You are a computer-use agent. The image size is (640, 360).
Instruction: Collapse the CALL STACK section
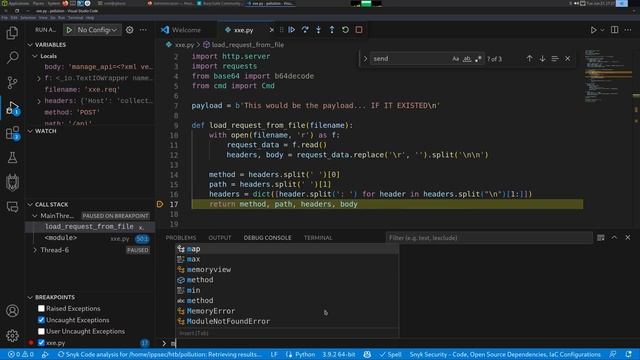point(51,204)
